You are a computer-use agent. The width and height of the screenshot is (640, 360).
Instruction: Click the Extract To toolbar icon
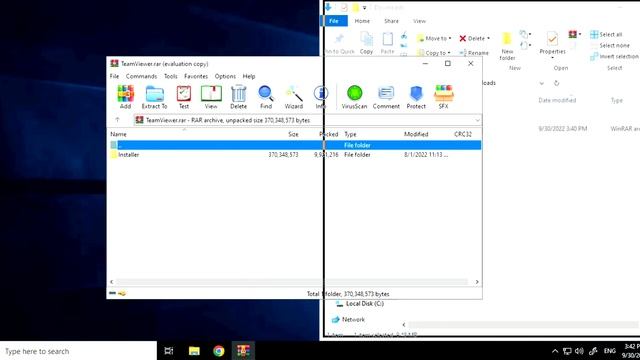(154, 97)
